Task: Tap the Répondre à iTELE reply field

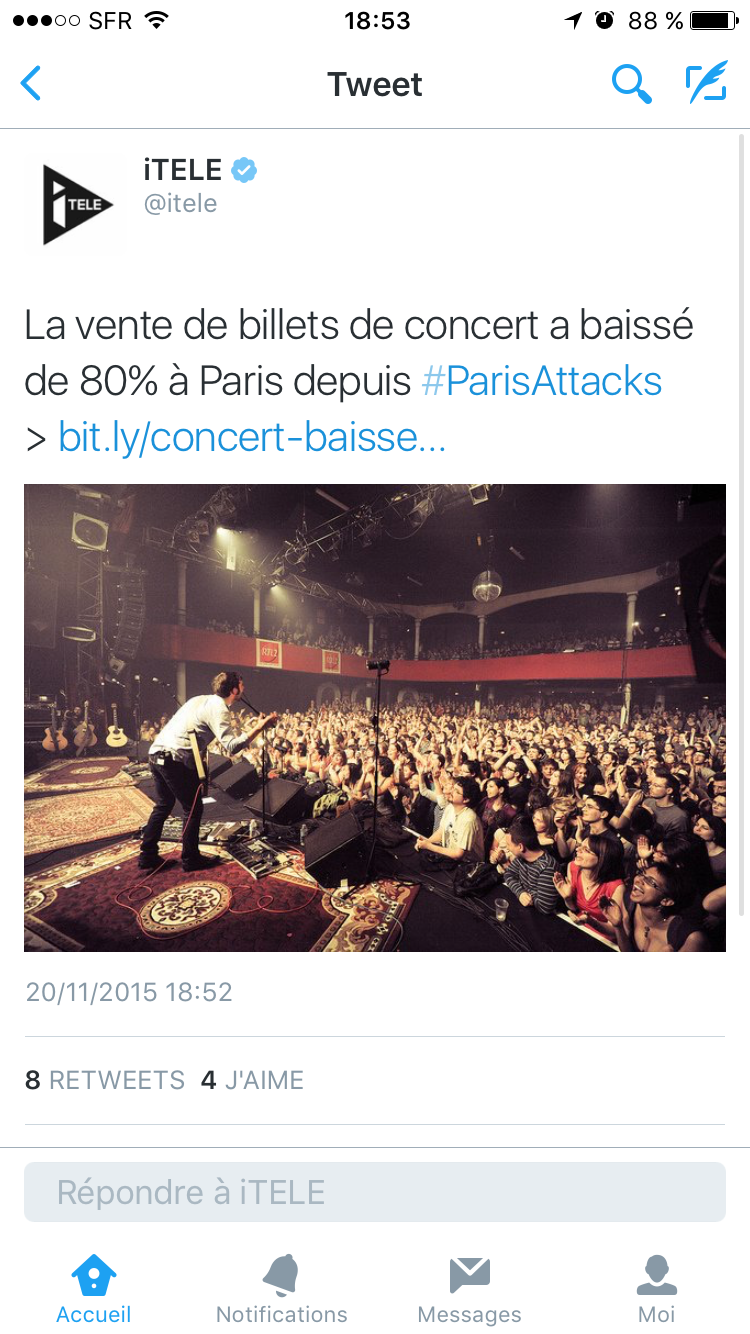Action: 375,1192
